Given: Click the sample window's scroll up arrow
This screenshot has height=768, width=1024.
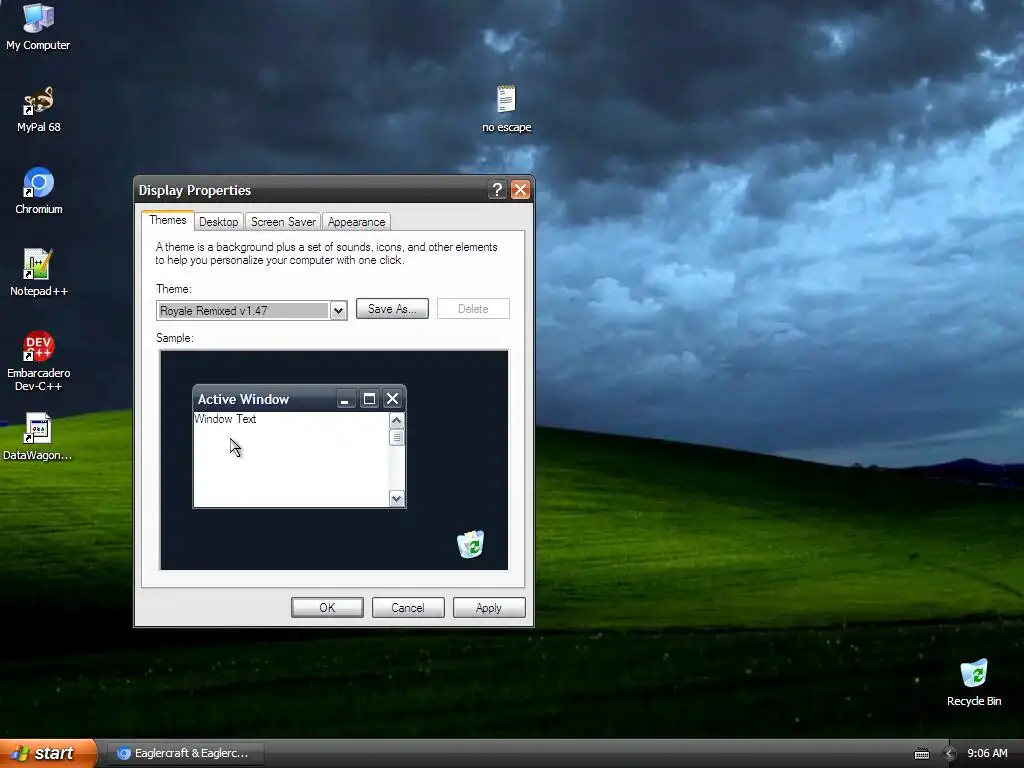Looking at the screenshot, I should click(396, 421).
